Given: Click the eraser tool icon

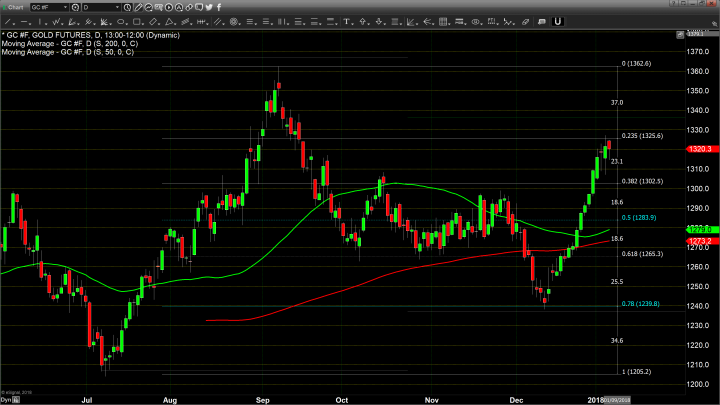Looking at the screenshot, I should [526, 21].
